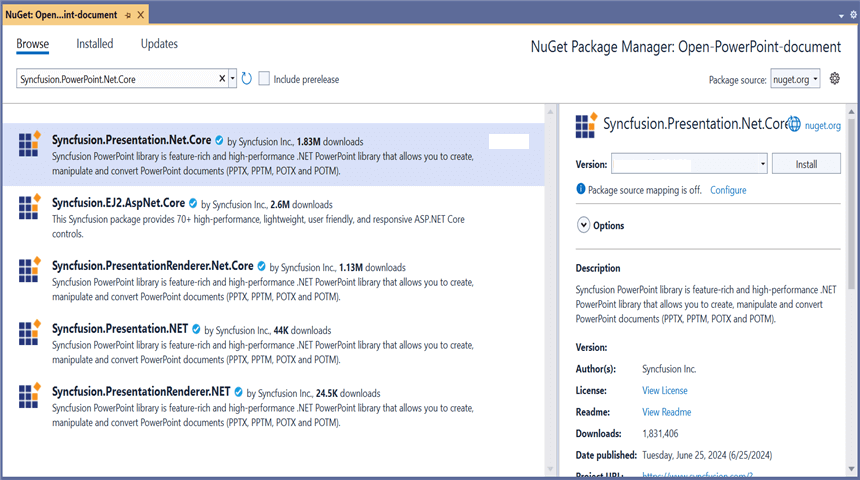The width and height of the screenshot is (860, 480).
Task: Click the details pane scrollbar thumb
Action: pyautogui.click(x=851, y=203)
